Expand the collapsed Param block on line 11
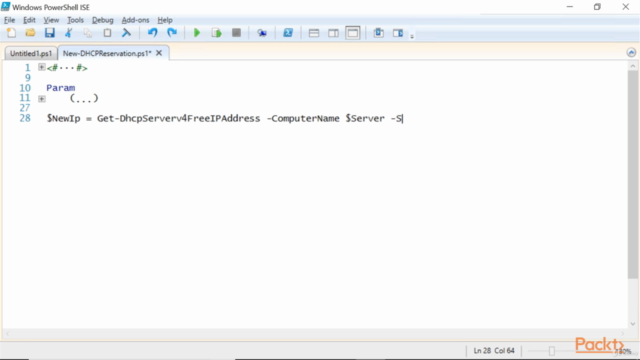The image size is (640, 360). click(42, 99)
